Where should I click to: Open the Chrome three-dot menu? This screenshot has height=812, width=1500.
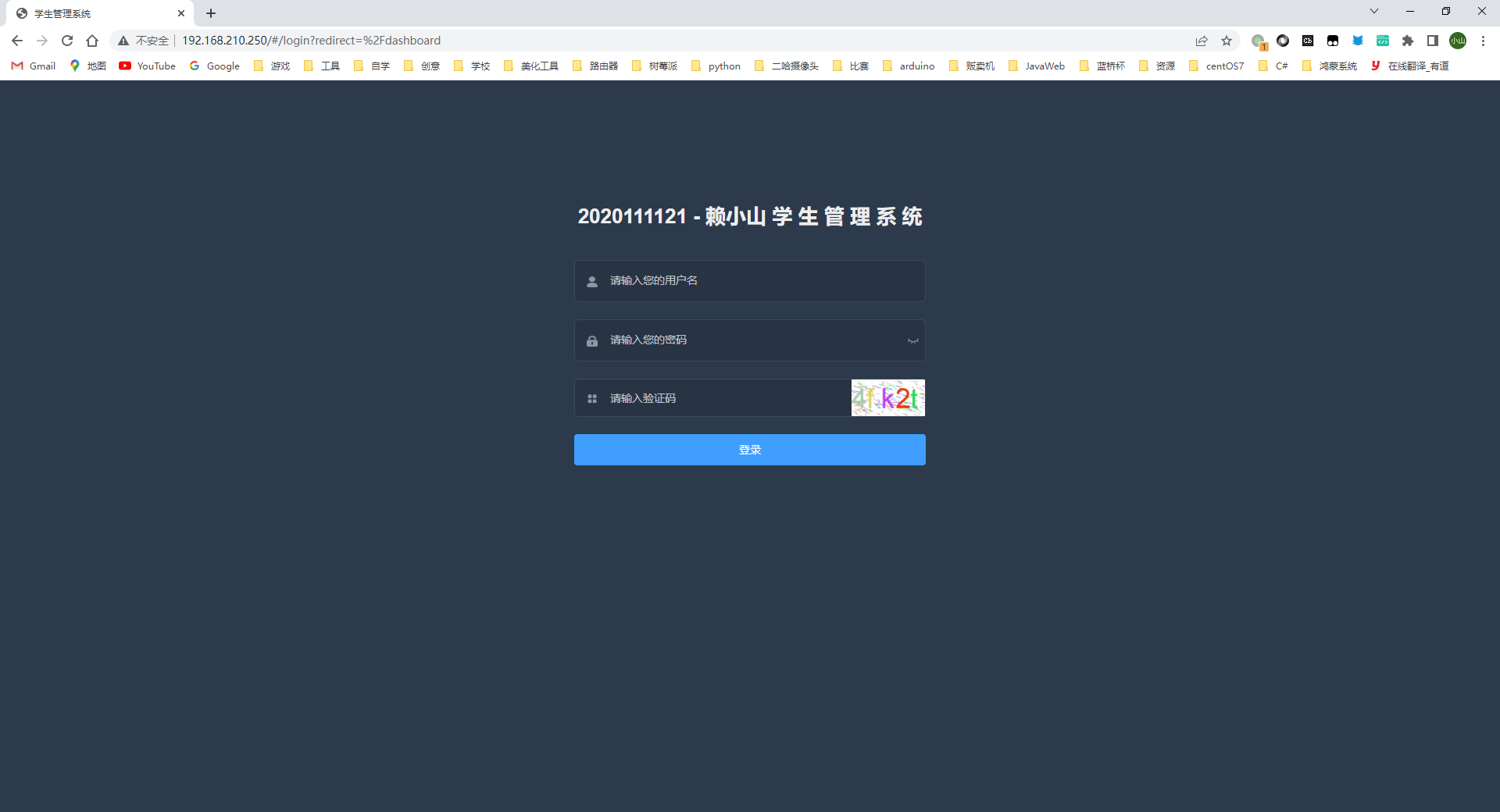pyautogui.click(x=1483, y=41)
